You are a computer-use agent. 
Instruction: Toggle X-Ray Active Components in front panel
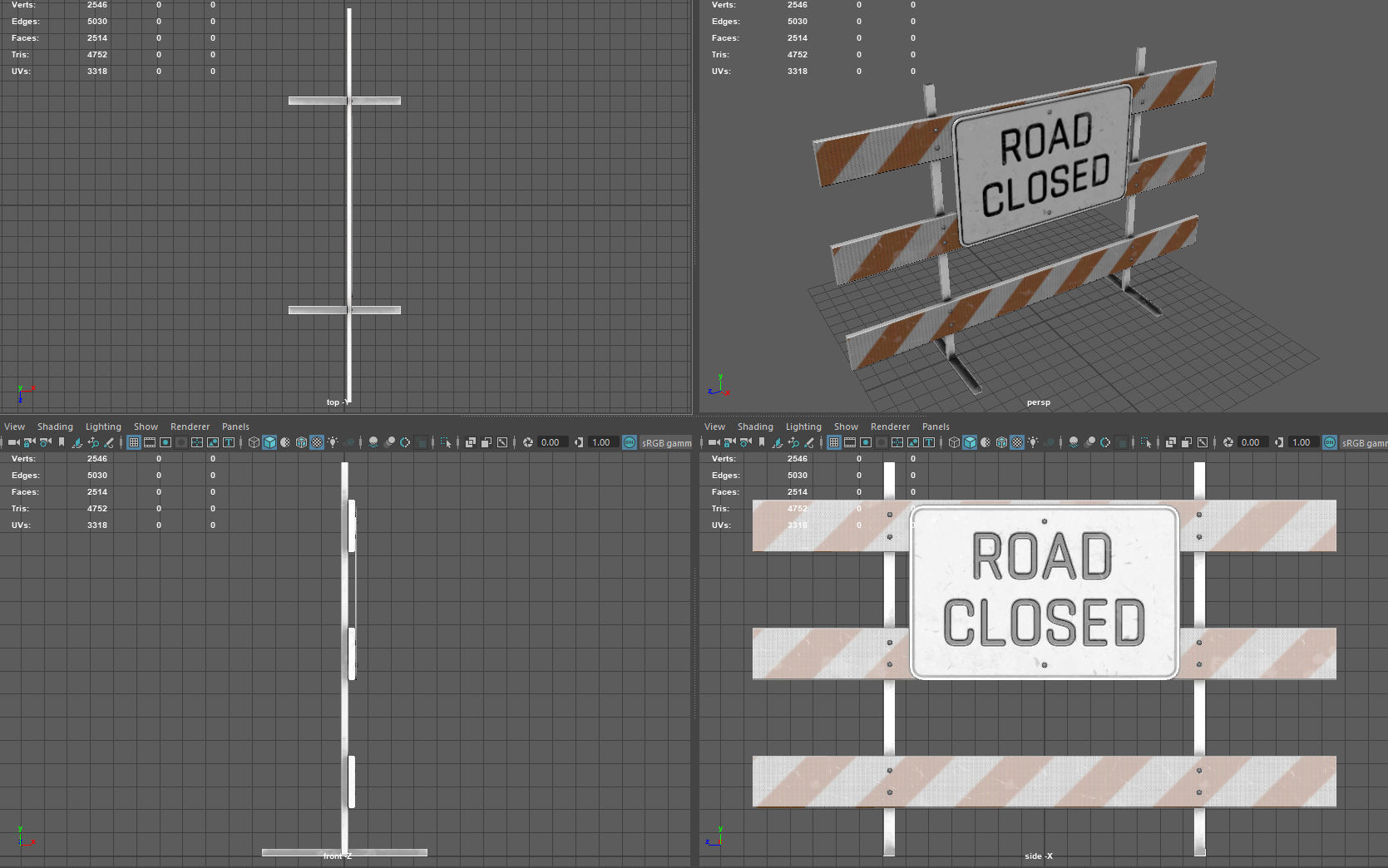coord(487,442)
